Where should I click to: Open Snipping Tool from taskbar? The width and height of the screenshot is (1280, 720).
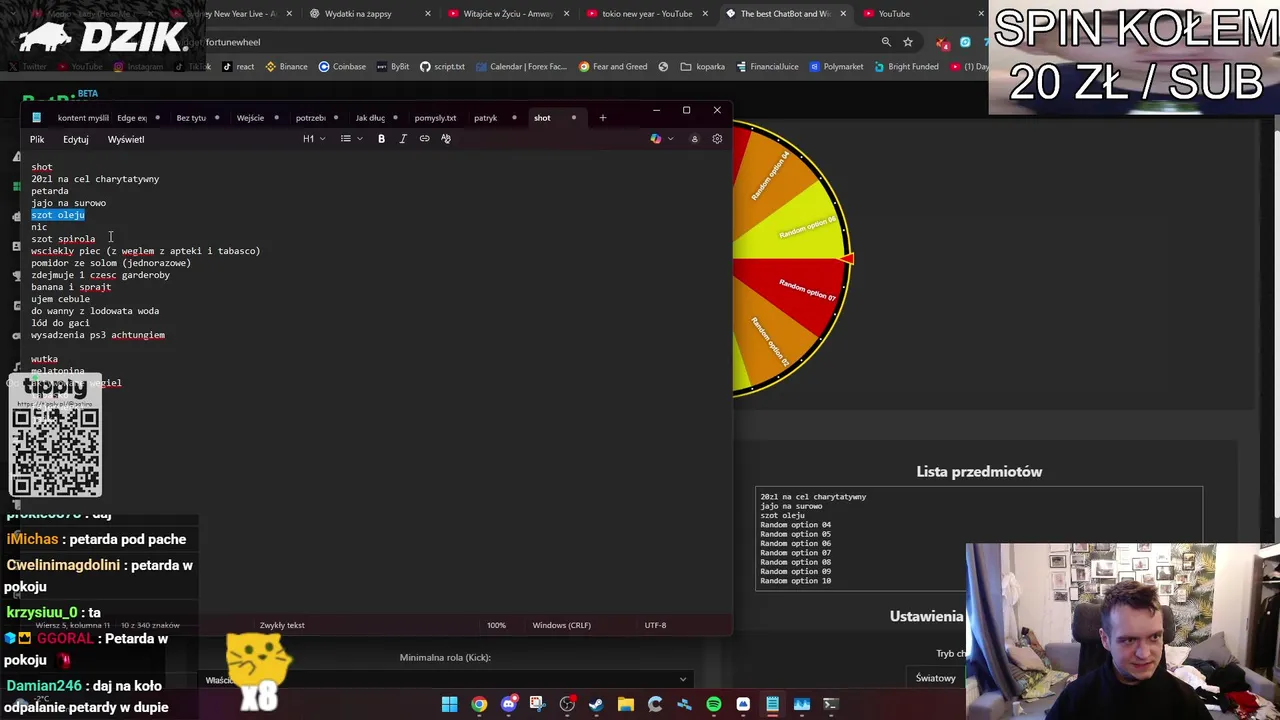(x=537, y=704)
